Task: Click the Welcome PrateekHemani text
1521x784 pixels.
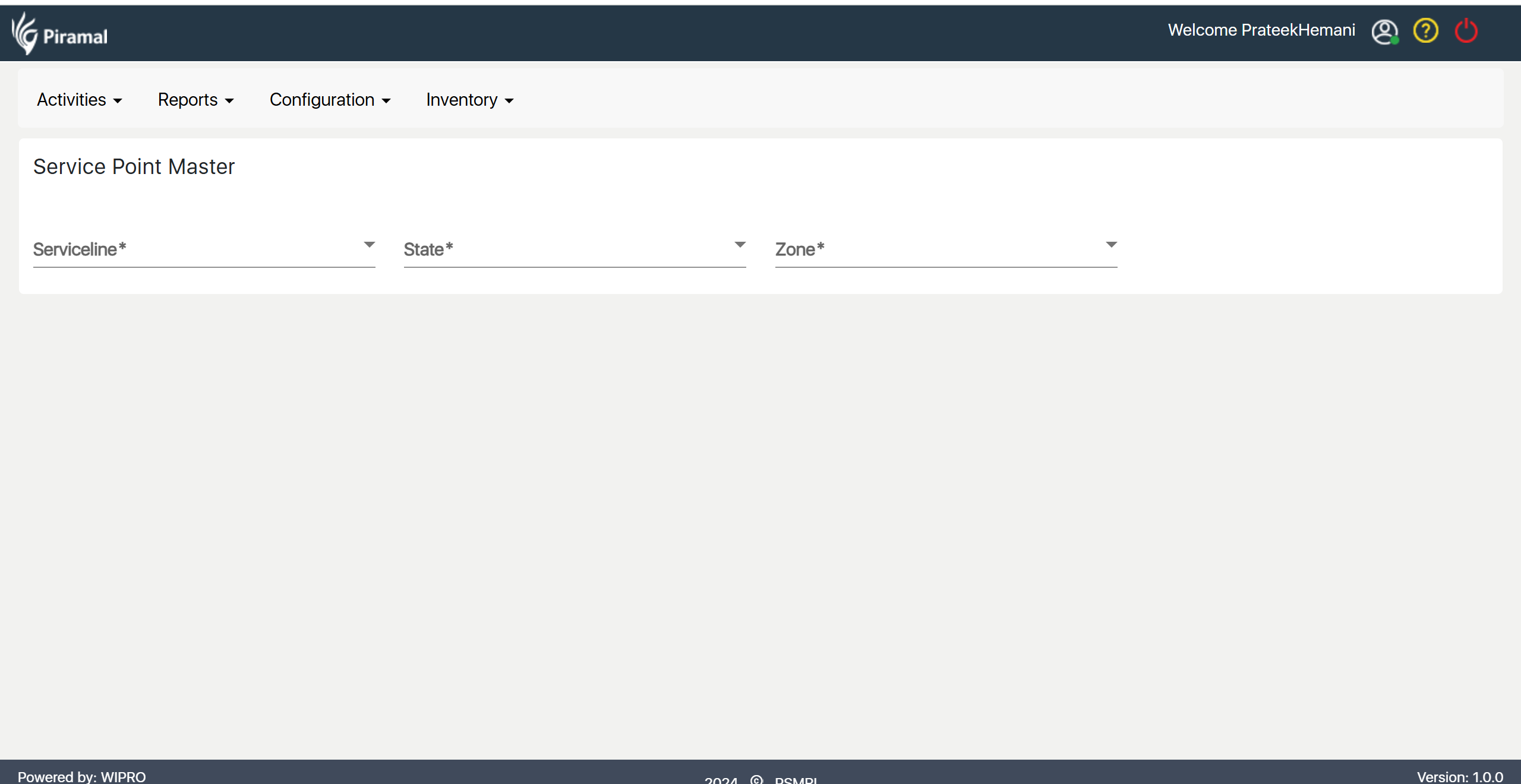Action: pos(1261,30)
